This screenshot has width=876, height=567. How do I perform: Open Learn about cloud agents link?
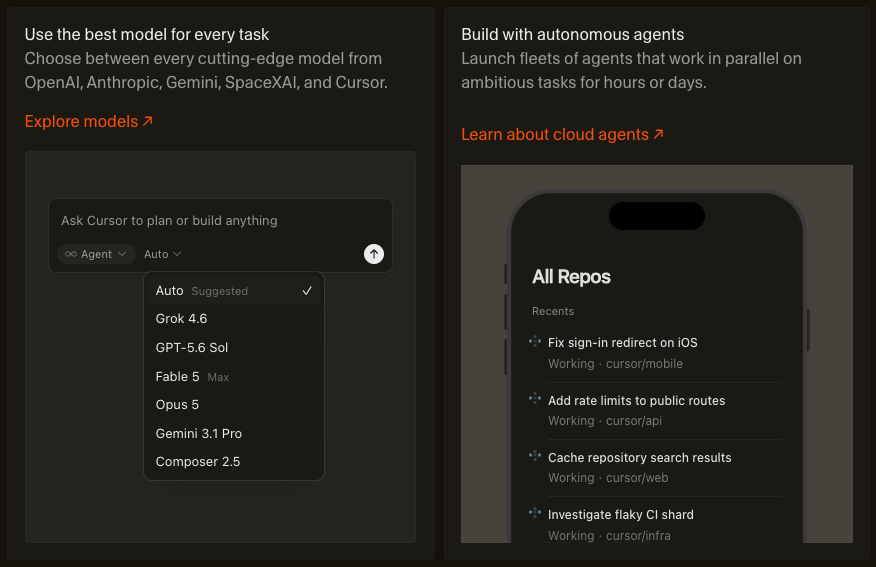click(x=563, y=135)
